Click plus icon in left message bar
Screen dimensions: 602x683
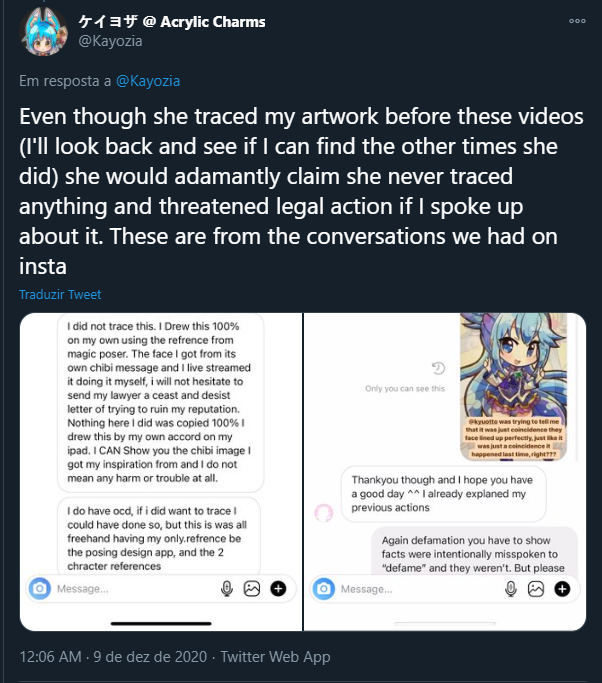[x=278, y=588]
